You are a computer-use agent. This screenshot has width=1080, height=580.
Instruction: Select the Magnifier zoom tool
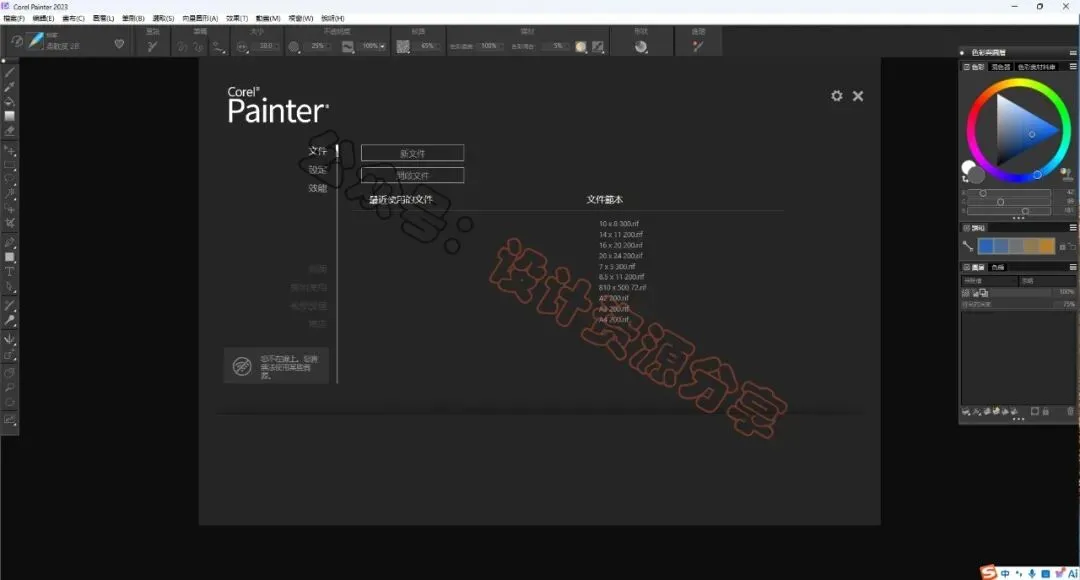pyautogui.click(x=10, y=388)
